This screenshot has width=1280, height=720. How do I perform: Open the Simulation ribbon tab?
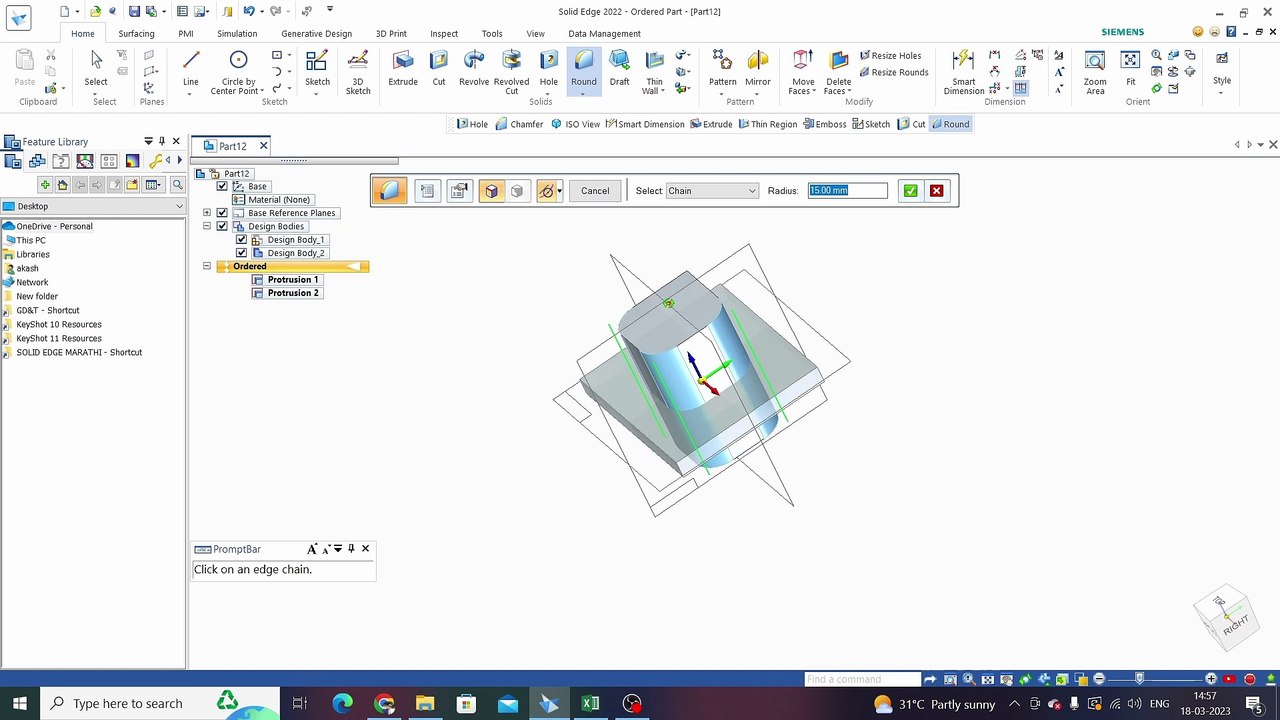237,34
